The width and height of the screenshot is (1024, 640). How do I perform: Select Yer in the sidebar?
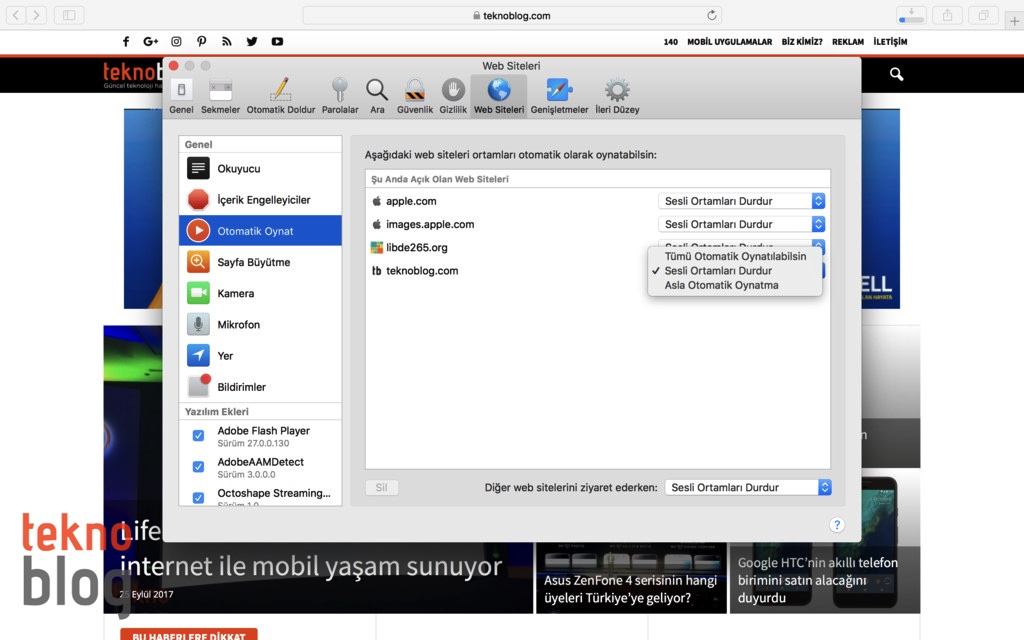click(x=260, y=356)
